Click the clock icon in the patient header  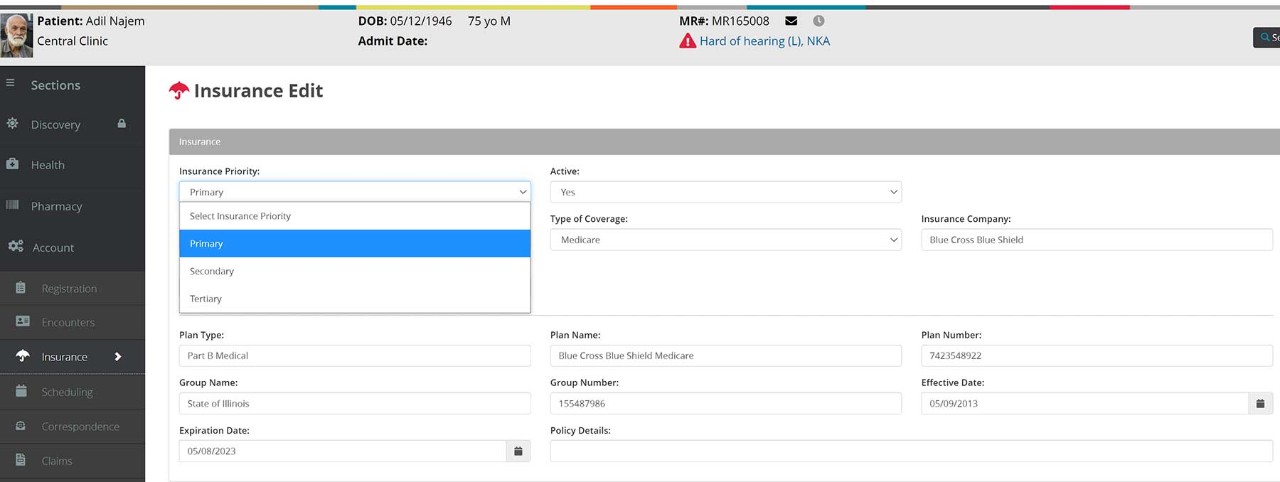pyautogui.click(x=818, y=21)
